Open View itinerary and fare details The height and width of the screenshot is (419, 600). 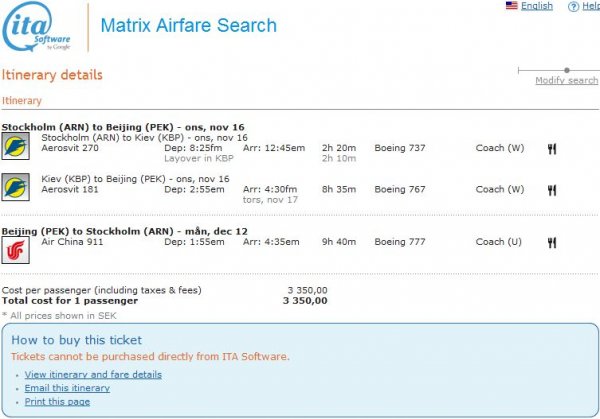tap(93, 375)
